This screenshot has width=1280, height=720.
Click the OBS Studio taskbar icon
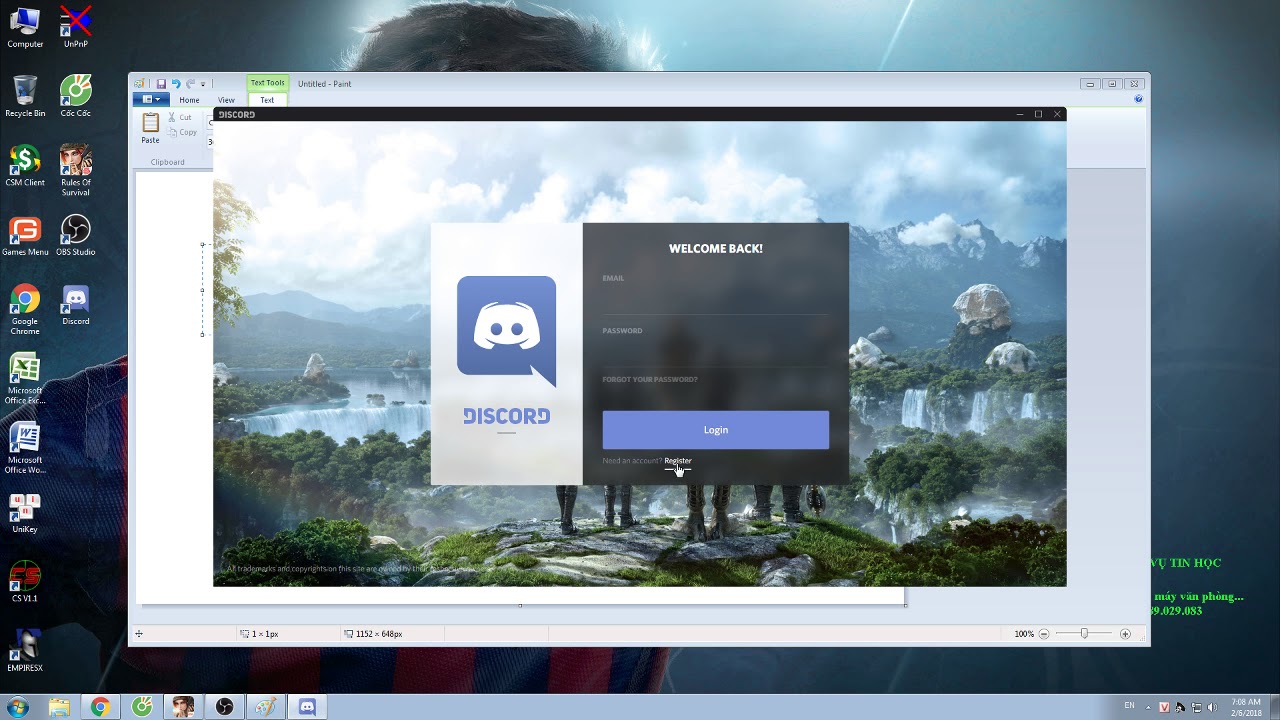click(224, 707)
